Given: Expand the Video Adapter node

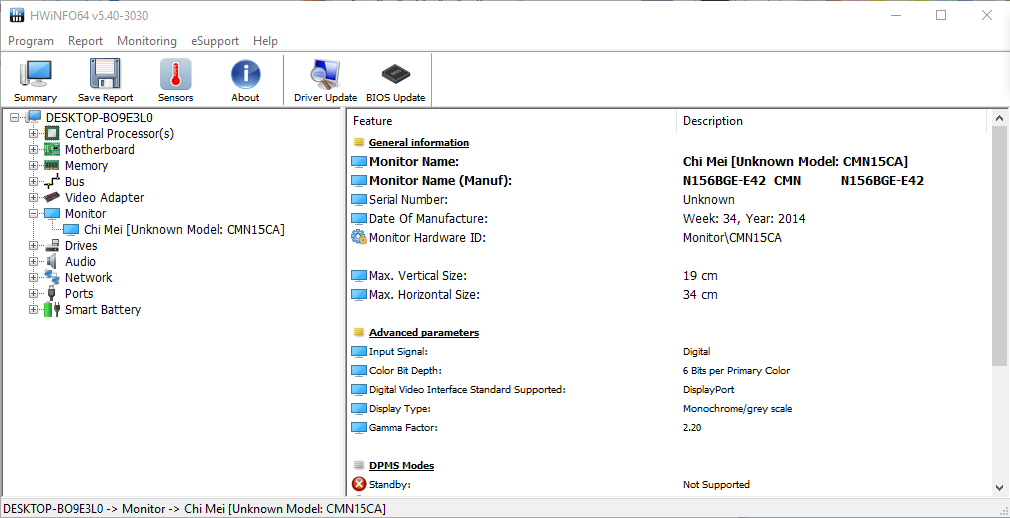Looking at the screenshot, I should [34, 198].
